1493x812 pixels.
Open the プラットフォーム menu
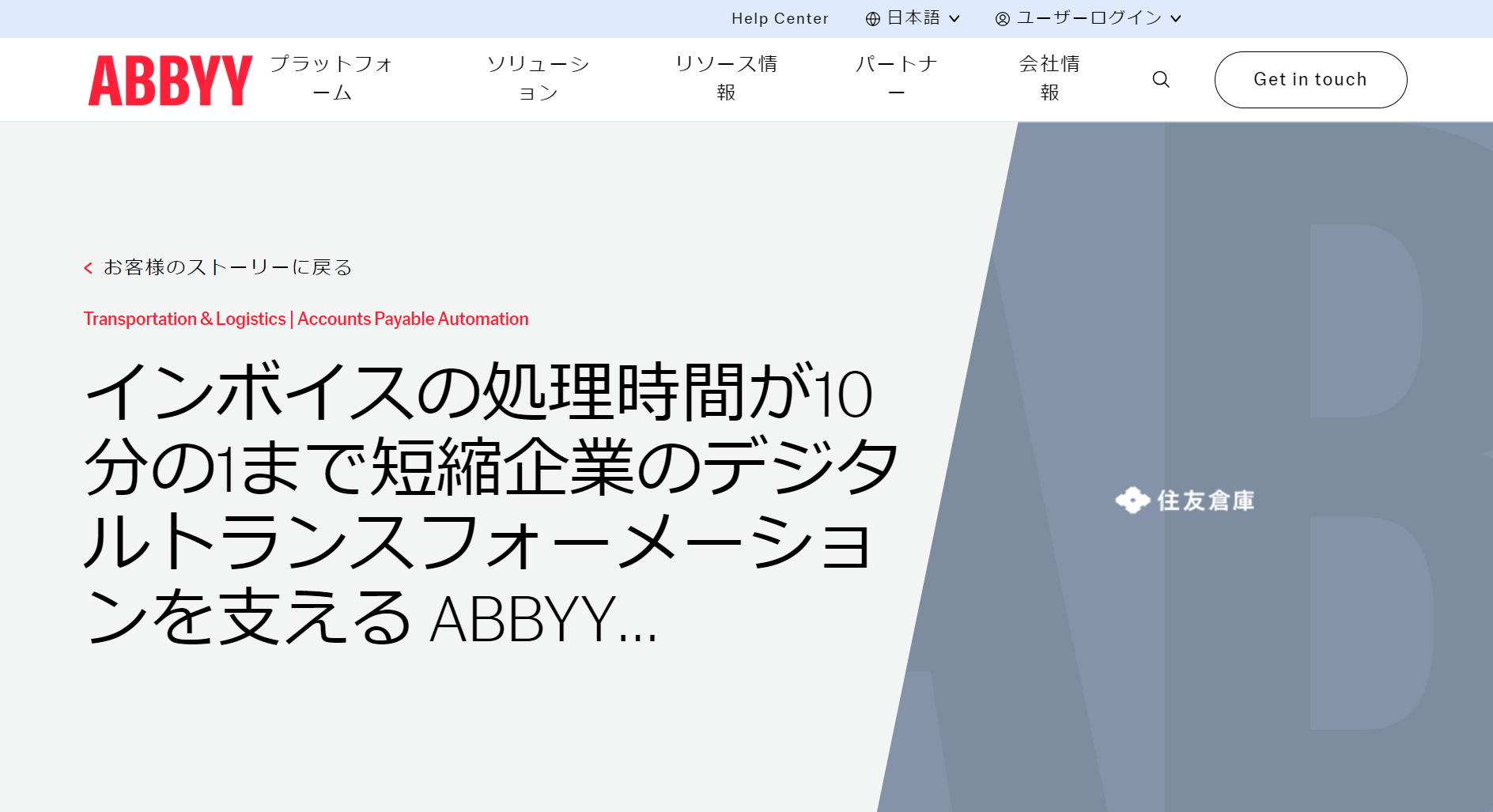[x=332, y=78]
